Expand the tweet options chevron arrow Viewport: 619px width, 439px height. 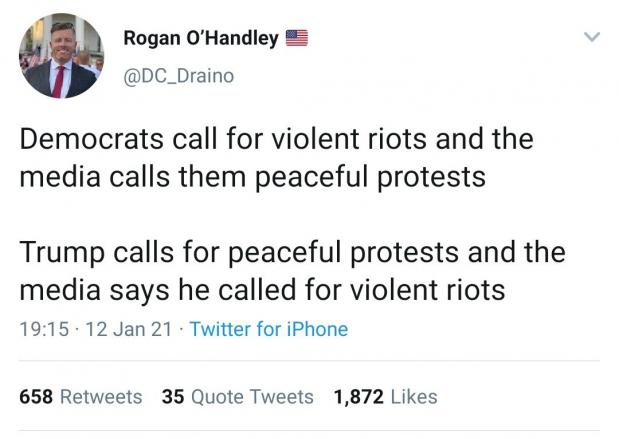tap(592, 37)
